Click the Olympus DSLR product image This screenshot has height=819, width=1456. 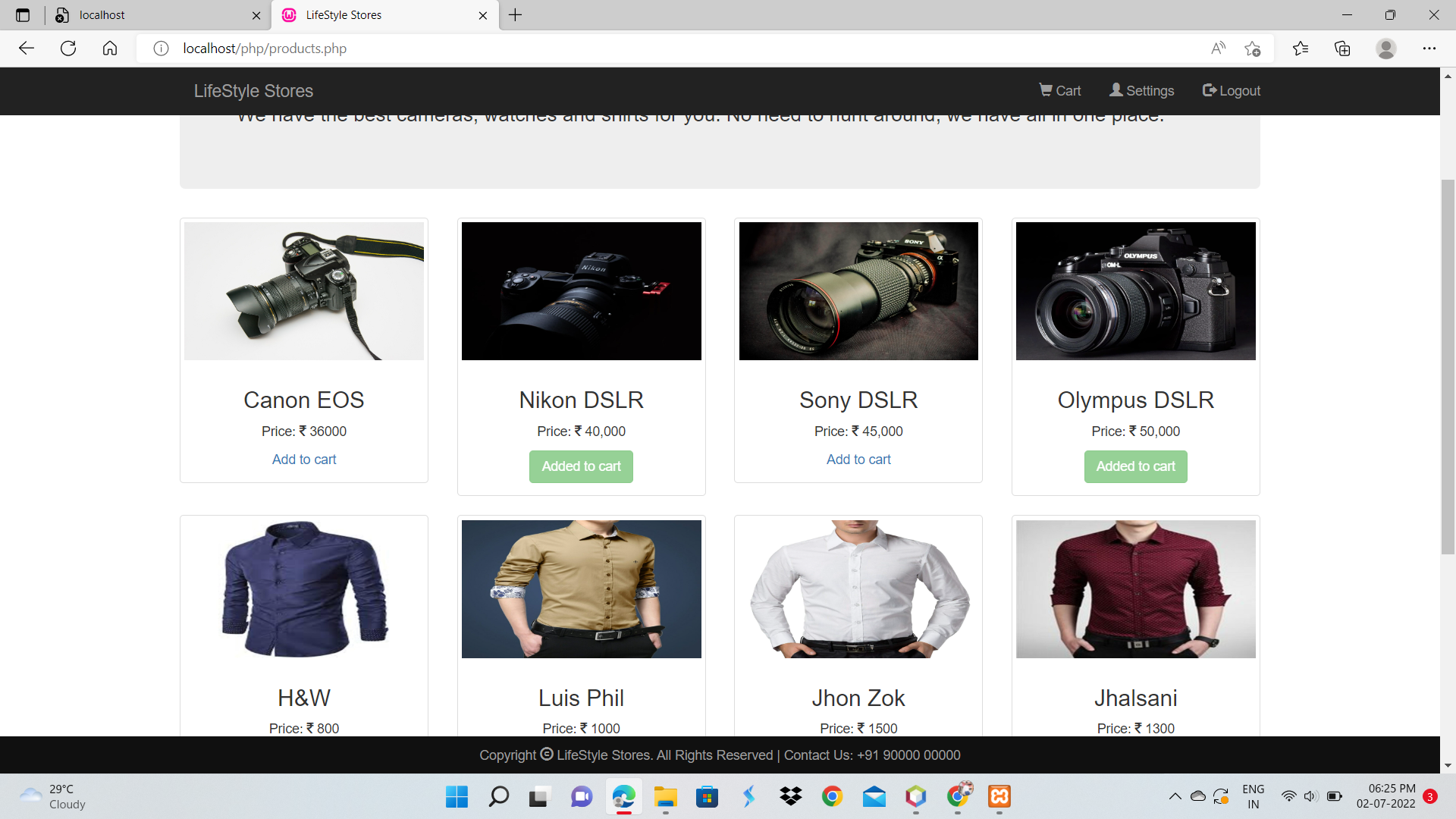(1135, 291)
